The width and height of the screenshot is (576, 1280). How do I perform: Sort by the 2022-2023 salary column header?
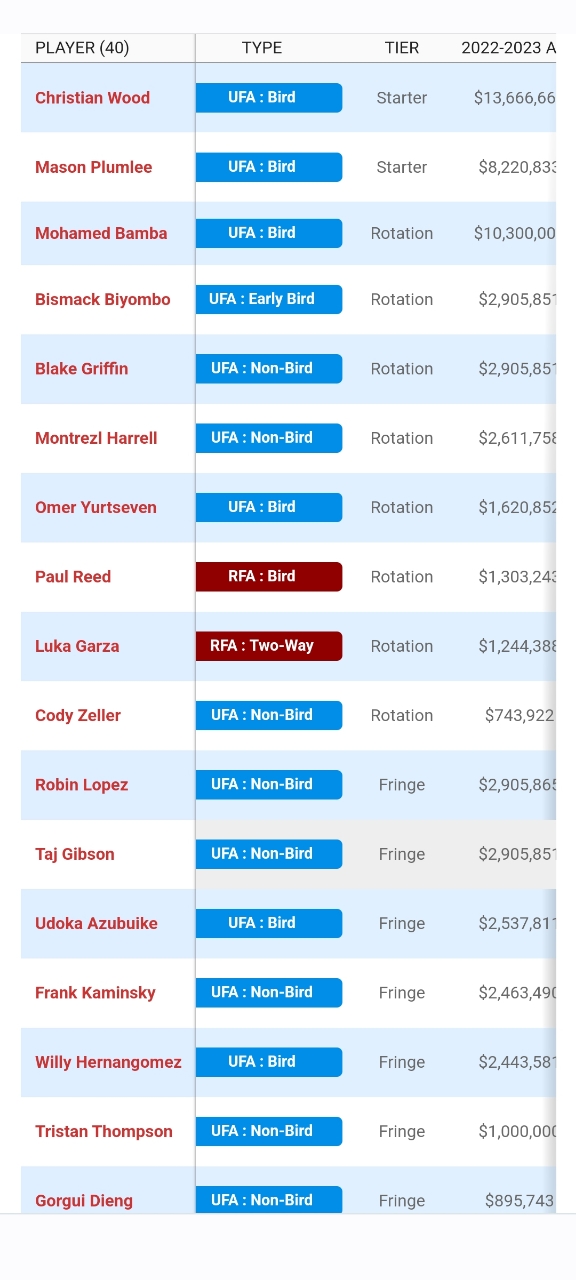click(508, 48)
